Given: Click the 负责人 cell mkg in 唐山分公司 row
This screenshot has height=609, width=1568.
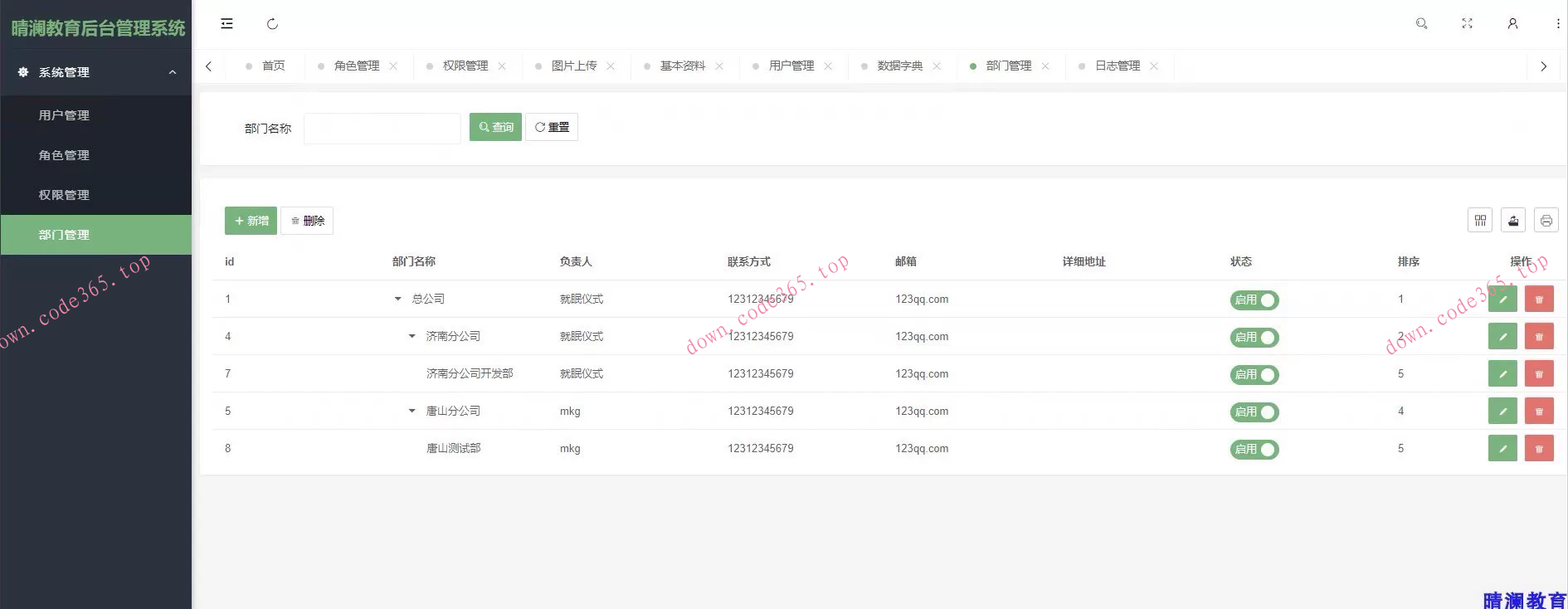Looking at the screenshot, I should 570,411.
